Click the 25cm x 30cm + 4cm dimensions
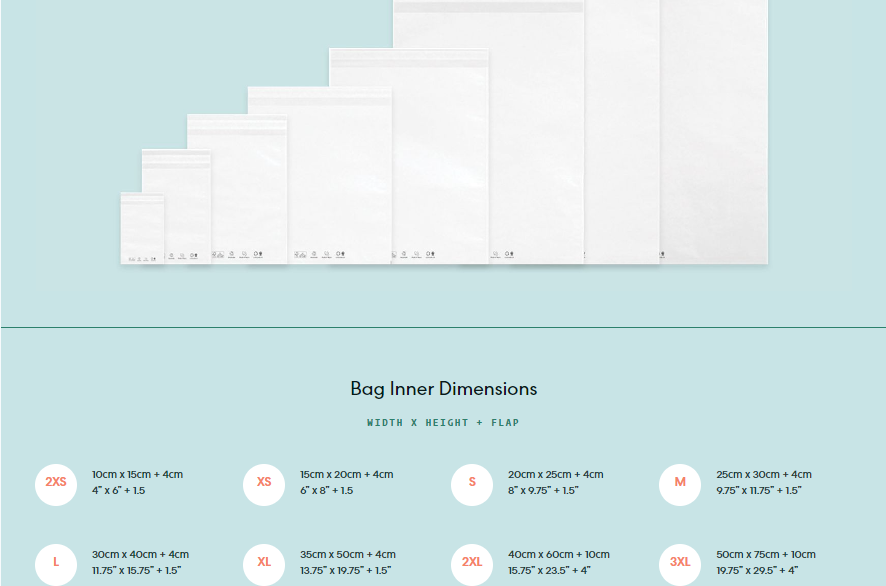Image resolution: width=886 pixels, height=586 pixels. pos(763,475)
